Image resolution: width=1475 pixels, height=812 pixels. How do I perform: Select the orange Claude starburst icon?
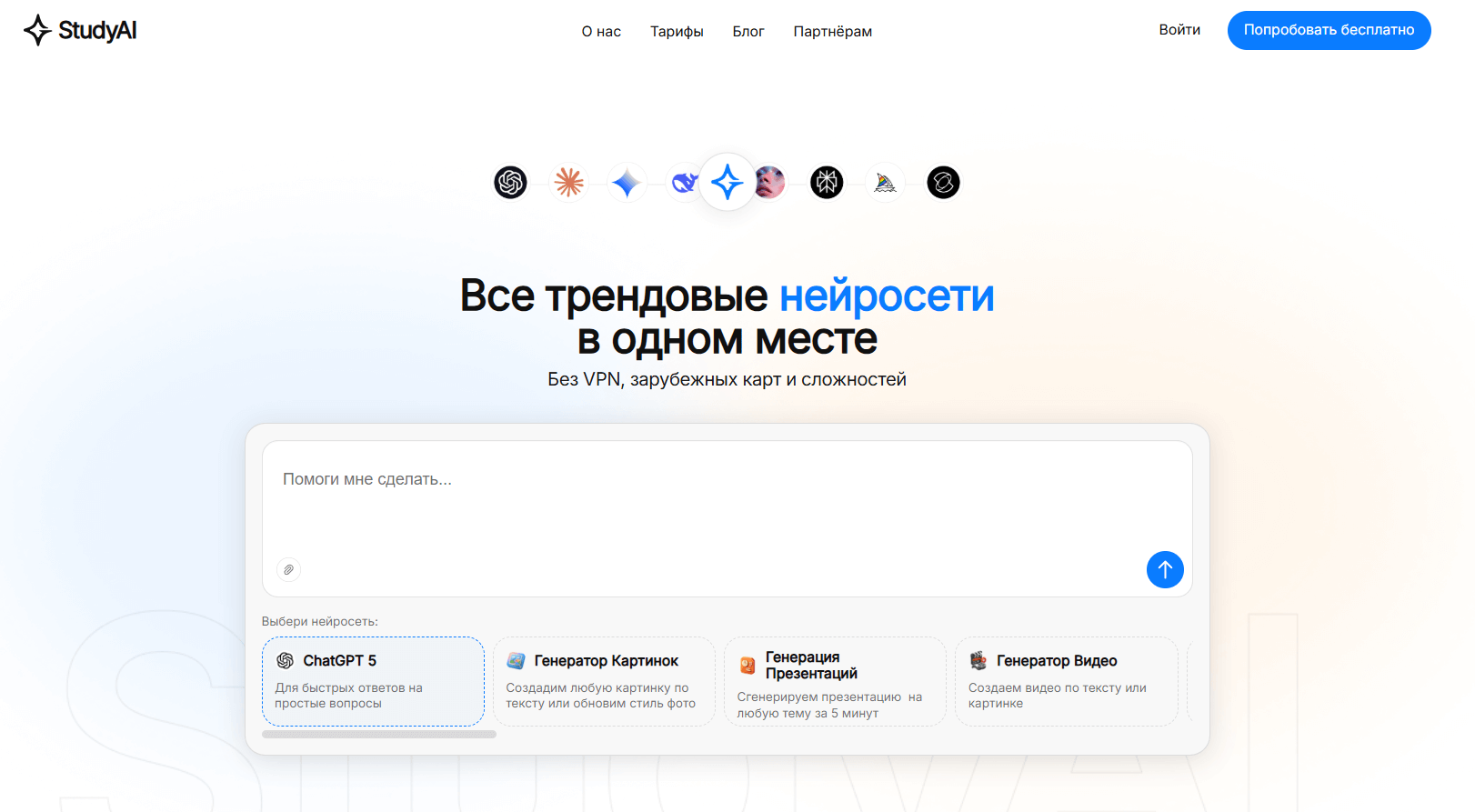click(x=569, y=183)
